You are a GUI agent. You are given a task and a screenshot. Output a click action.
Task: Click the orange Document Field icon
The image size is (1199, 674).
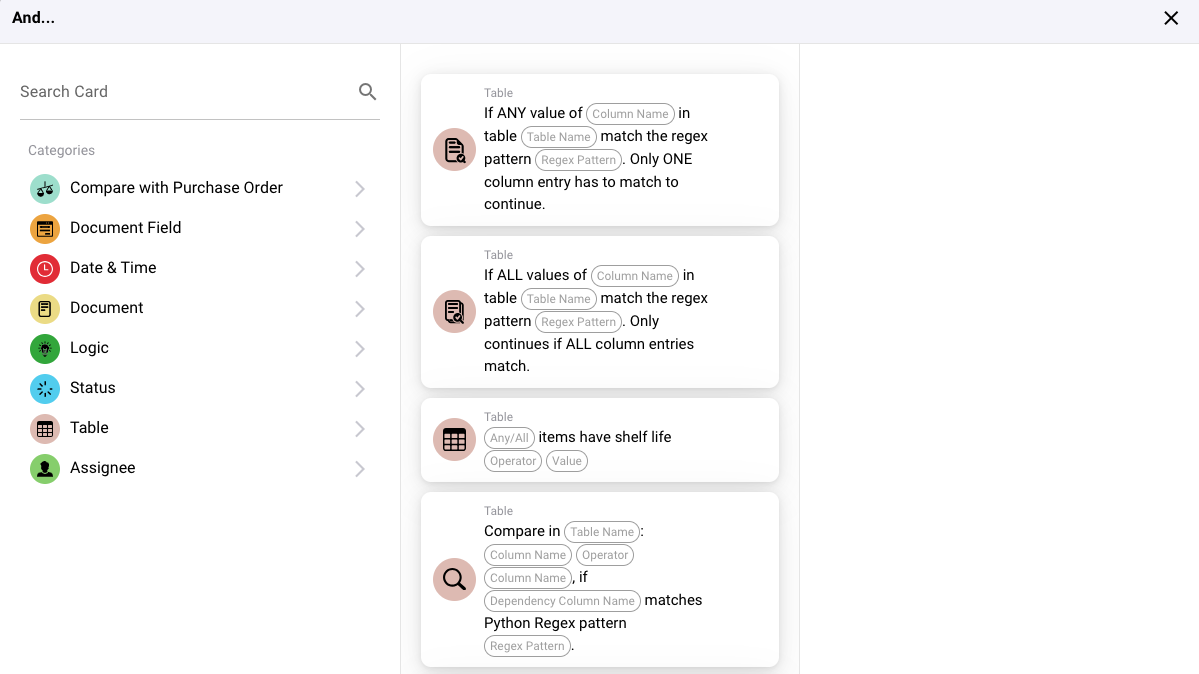[45, 229]
